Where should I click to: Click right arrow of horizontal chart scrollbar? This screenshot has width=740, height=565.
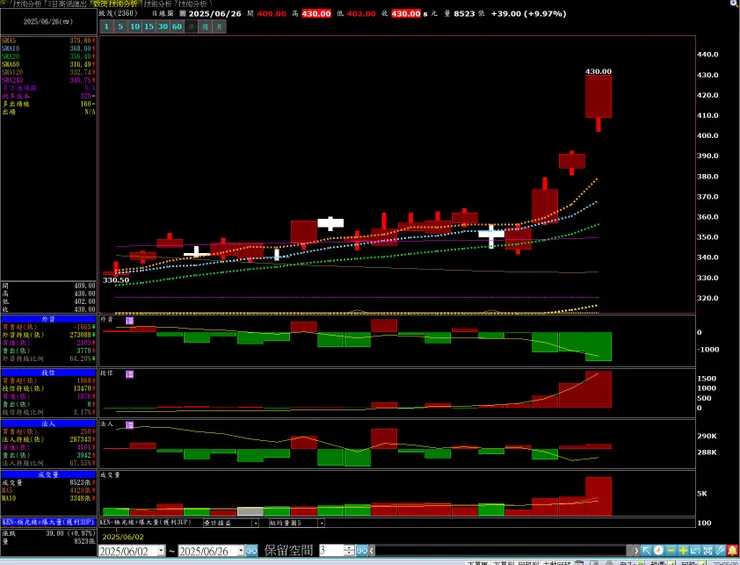click(x=636, y=550)
